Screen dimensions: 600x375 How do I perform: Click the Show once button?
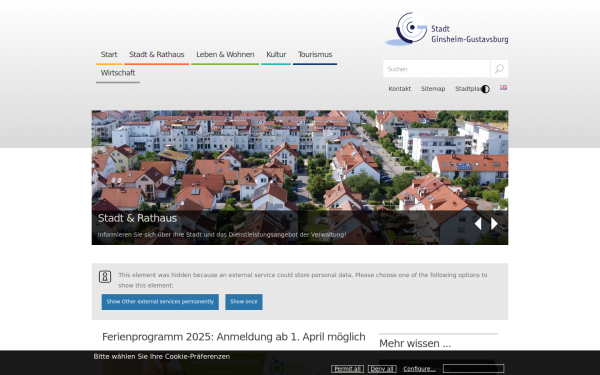(244, 302)
